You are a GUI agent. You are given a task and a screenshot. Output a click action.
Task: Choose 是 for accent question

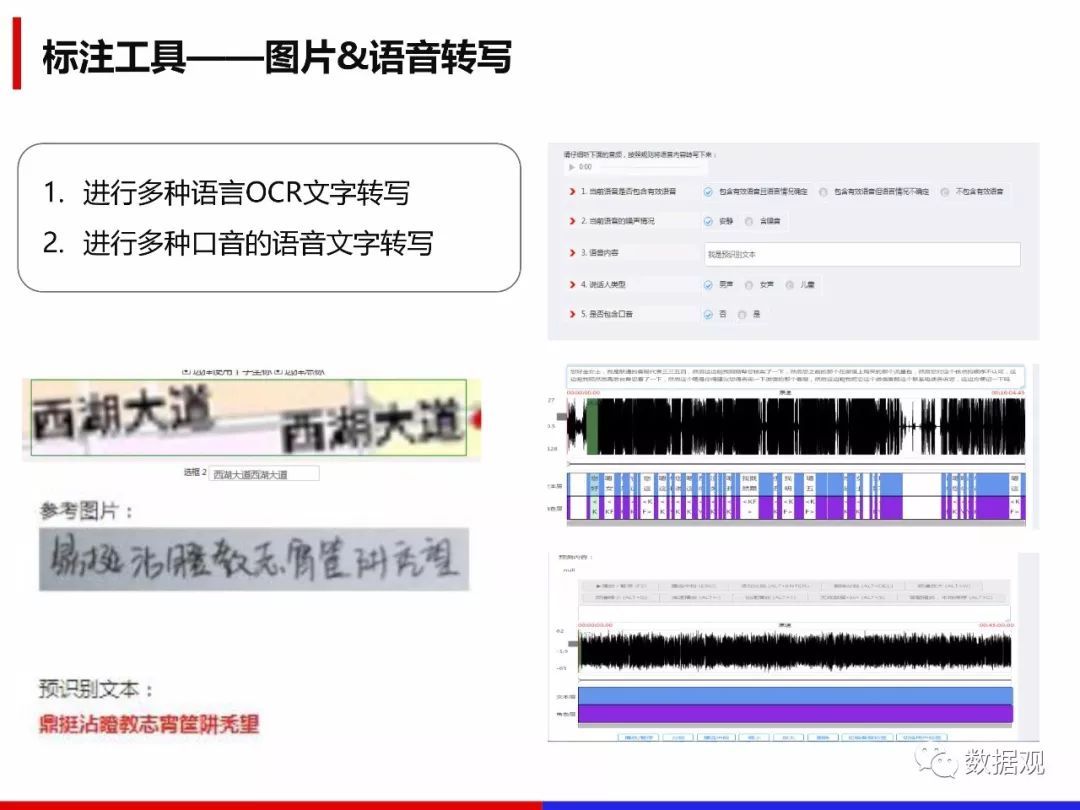742,315
